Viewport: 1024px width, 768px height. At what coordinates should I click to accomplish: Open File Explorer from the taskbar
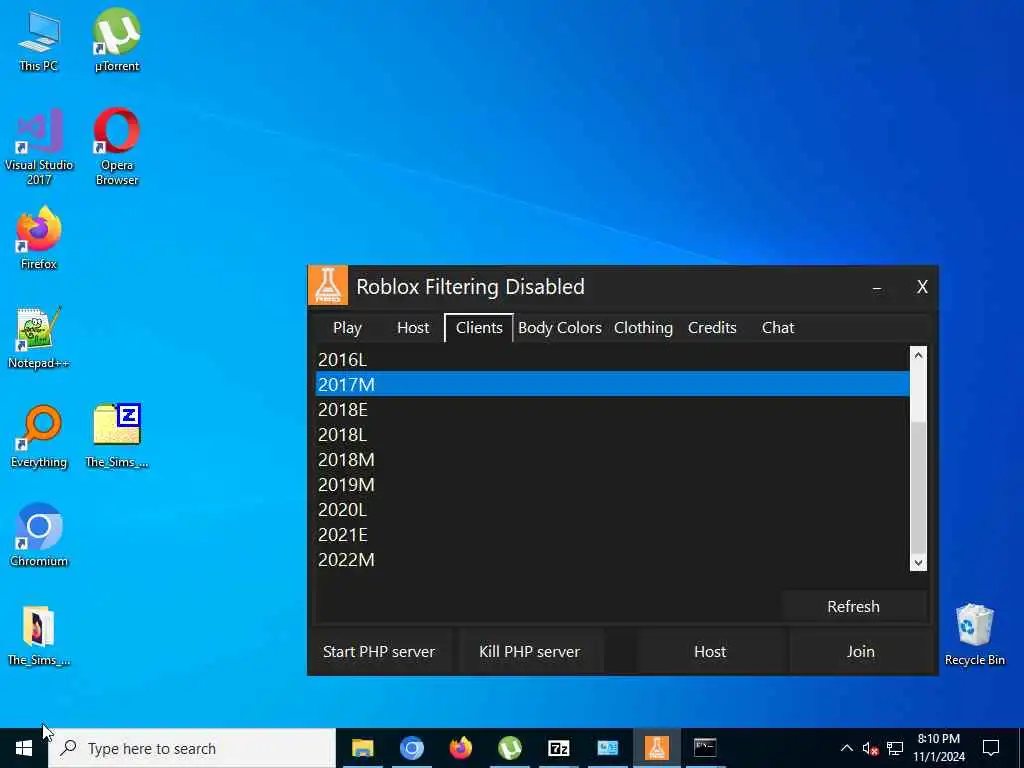click(x=362, y=748)
